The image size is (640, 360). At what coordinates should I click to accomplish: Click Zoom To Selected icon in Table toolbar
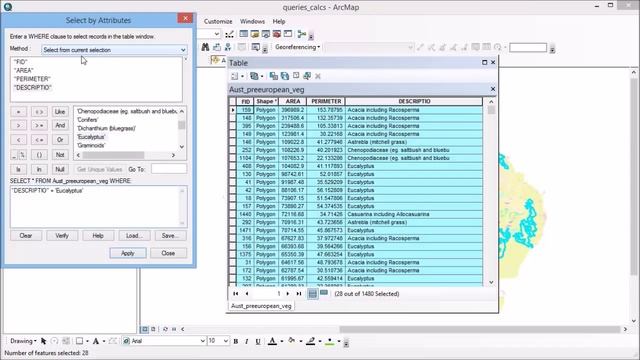[307, 76]
